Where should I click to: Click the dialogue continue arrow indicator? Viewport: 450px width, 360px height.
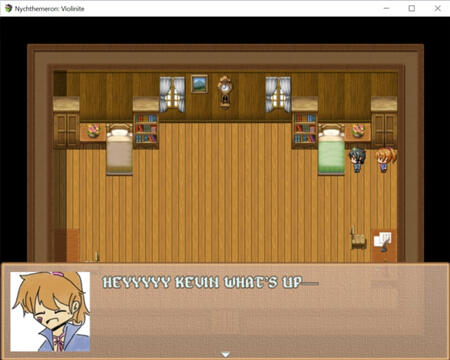(225, 354)
